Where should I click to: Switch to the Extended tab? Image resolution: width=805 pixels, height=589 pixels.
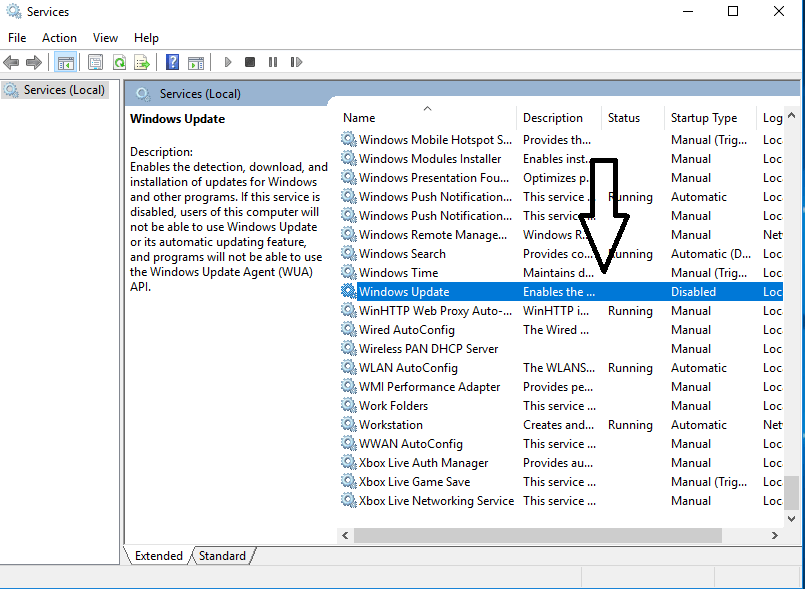[x=159, y=556]
